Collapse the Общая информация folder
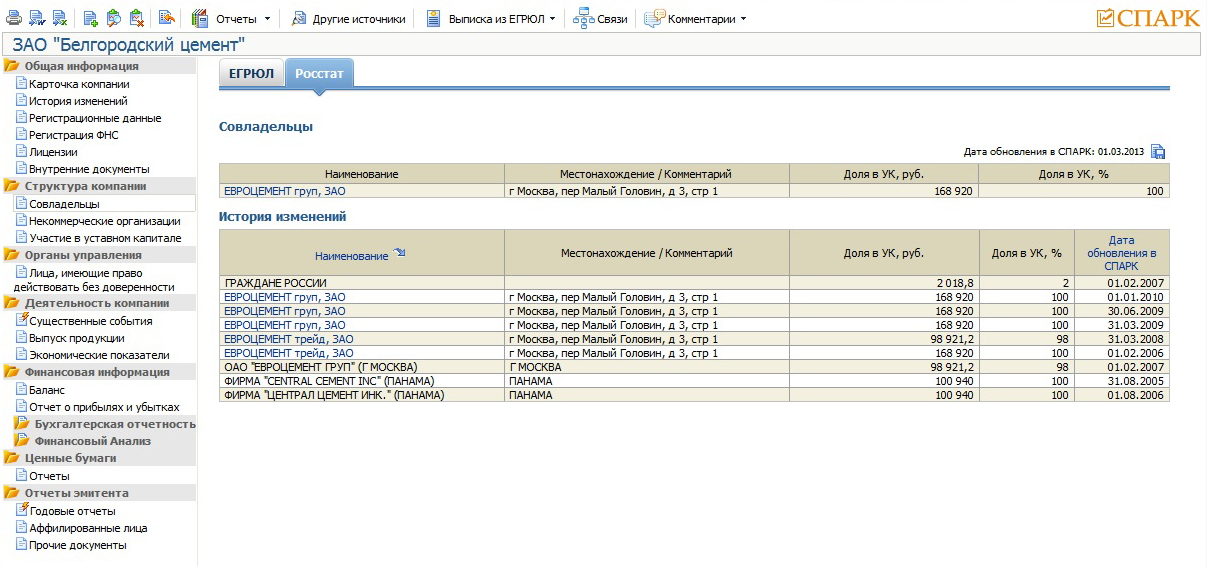 click(12, 66)
